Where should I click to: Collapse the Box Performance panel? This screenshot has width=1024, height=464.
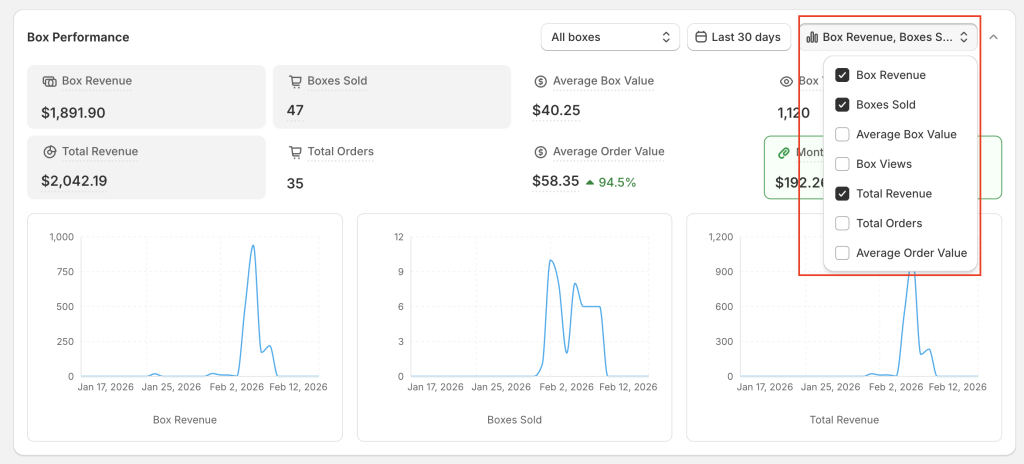(993, 37)
